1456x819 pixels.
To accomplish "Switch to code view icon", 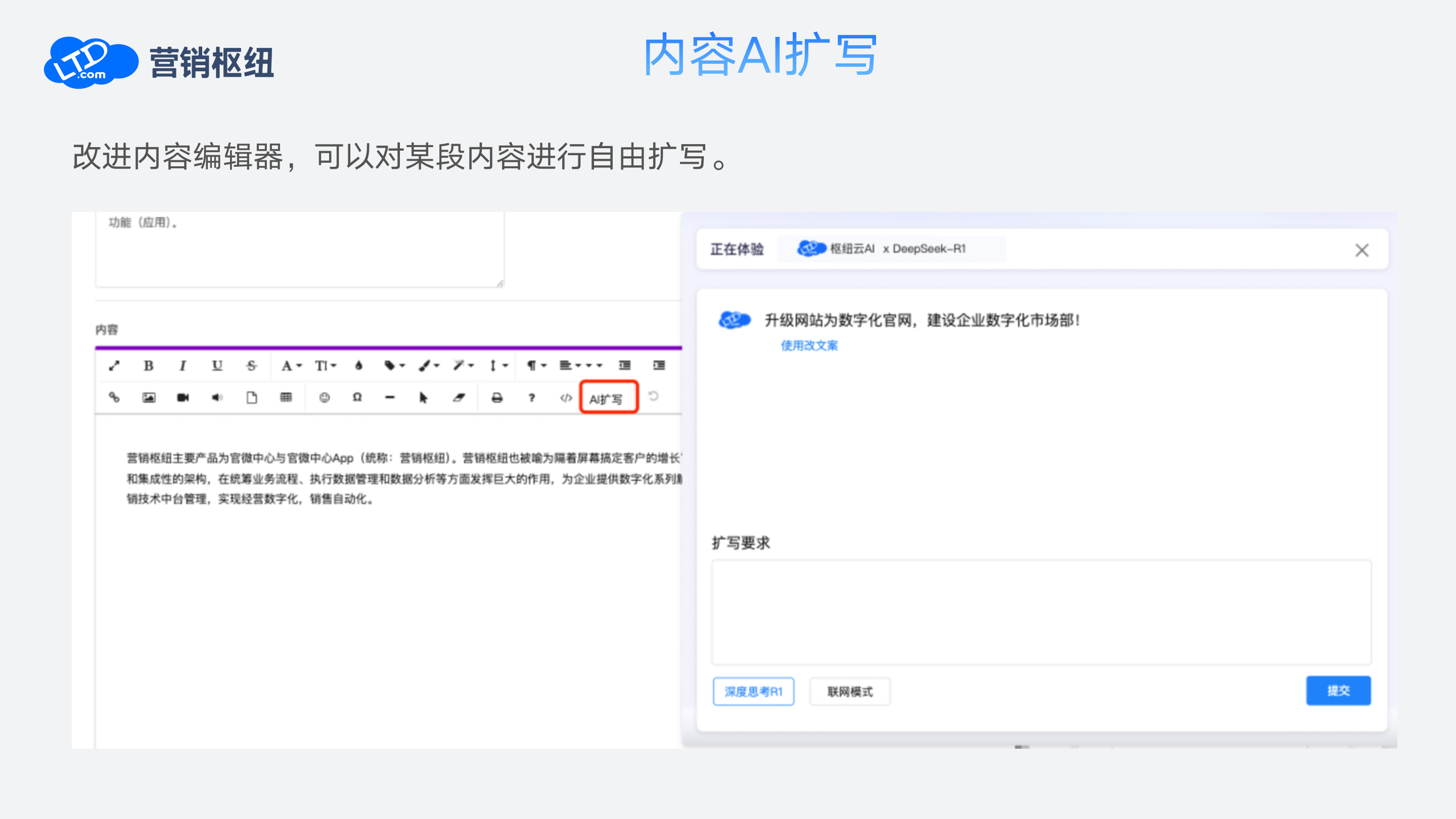I will (566, 397).
